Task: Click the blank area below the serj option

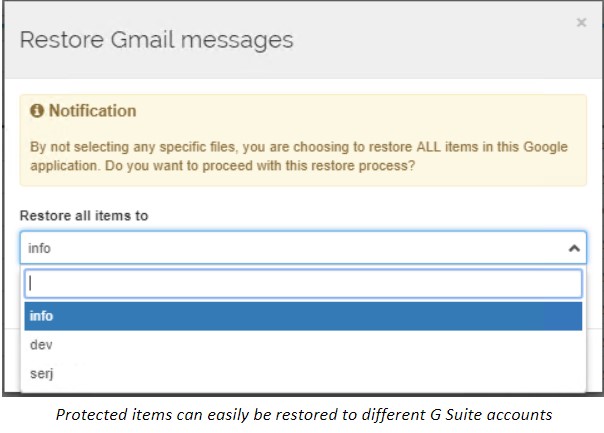Action: point(303,390)
